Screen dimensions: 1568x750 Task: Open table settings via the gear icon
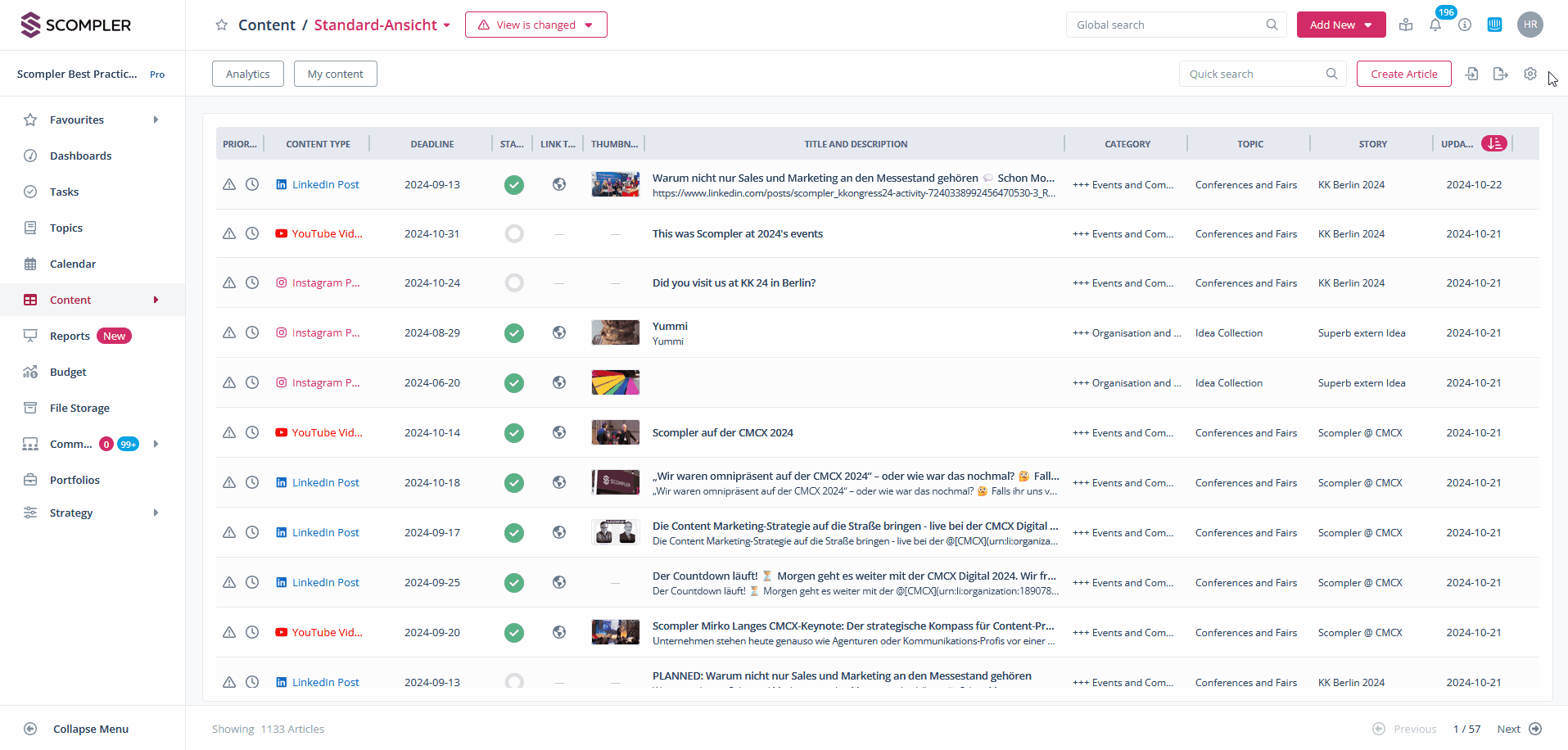[x=1530, y=74]
